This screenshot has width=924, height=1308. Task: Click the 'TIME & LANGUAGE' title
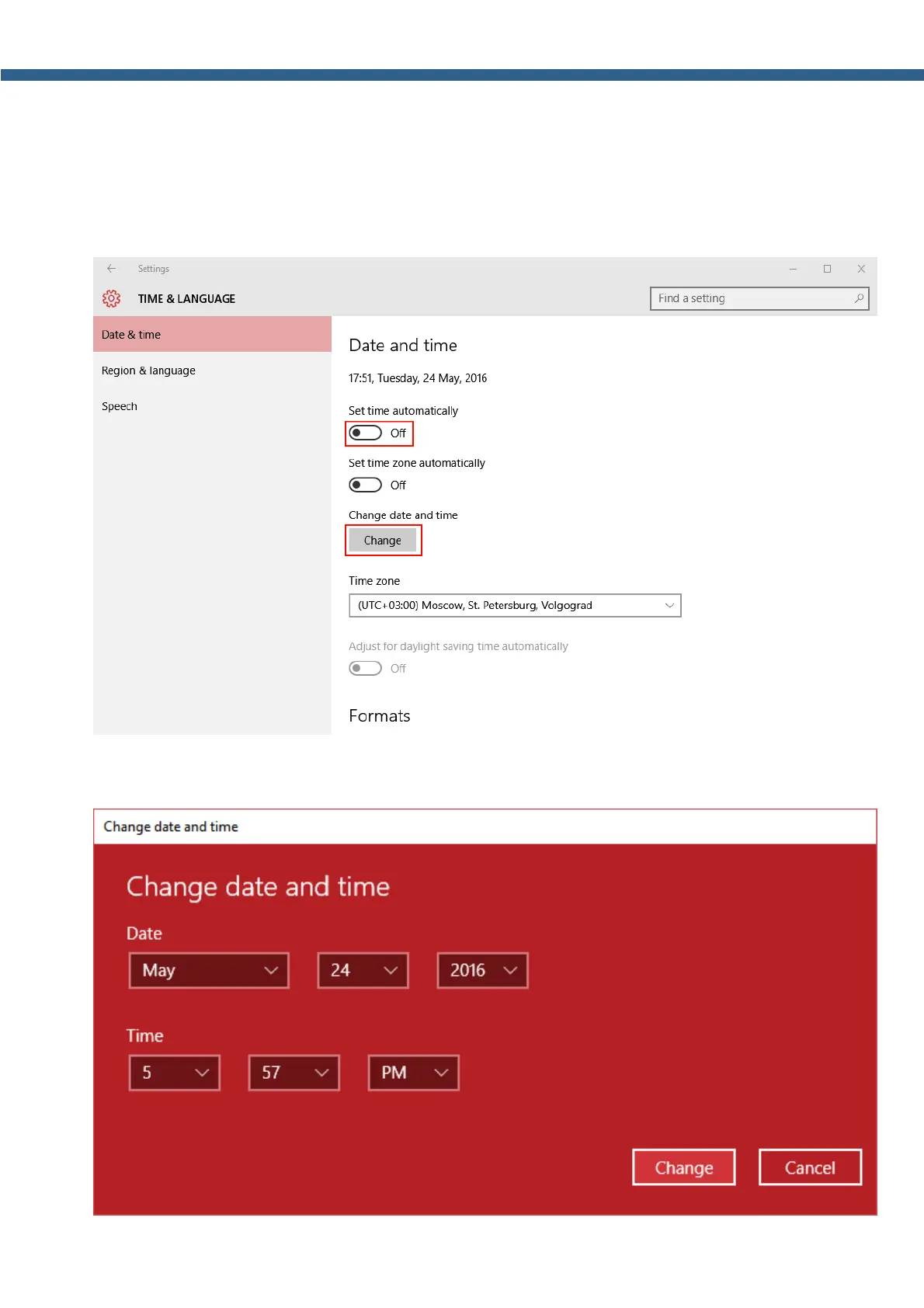[x=186, y=299]
